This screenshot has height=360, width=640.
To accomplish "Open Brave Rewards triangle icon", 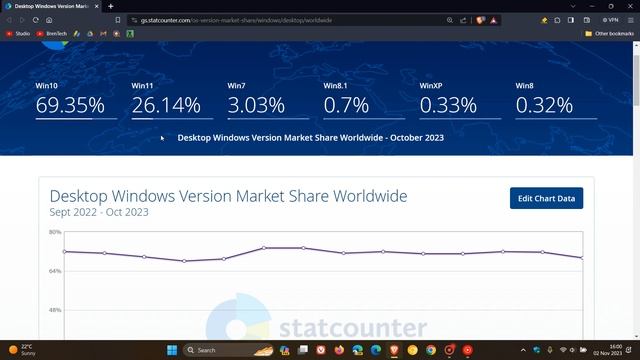I will click(493, 20).
